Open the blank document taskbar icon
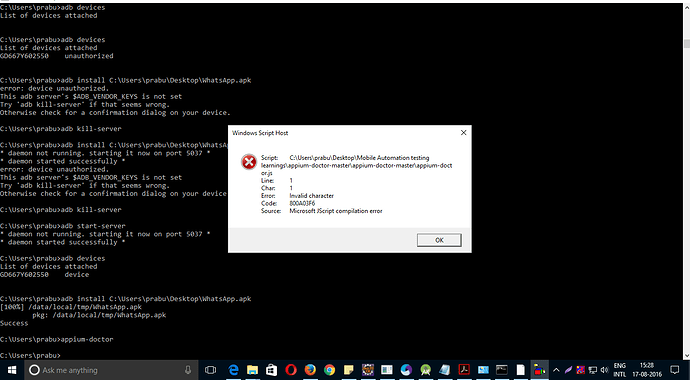Viewport: 690px width, 380px height. tap(521, 370)
